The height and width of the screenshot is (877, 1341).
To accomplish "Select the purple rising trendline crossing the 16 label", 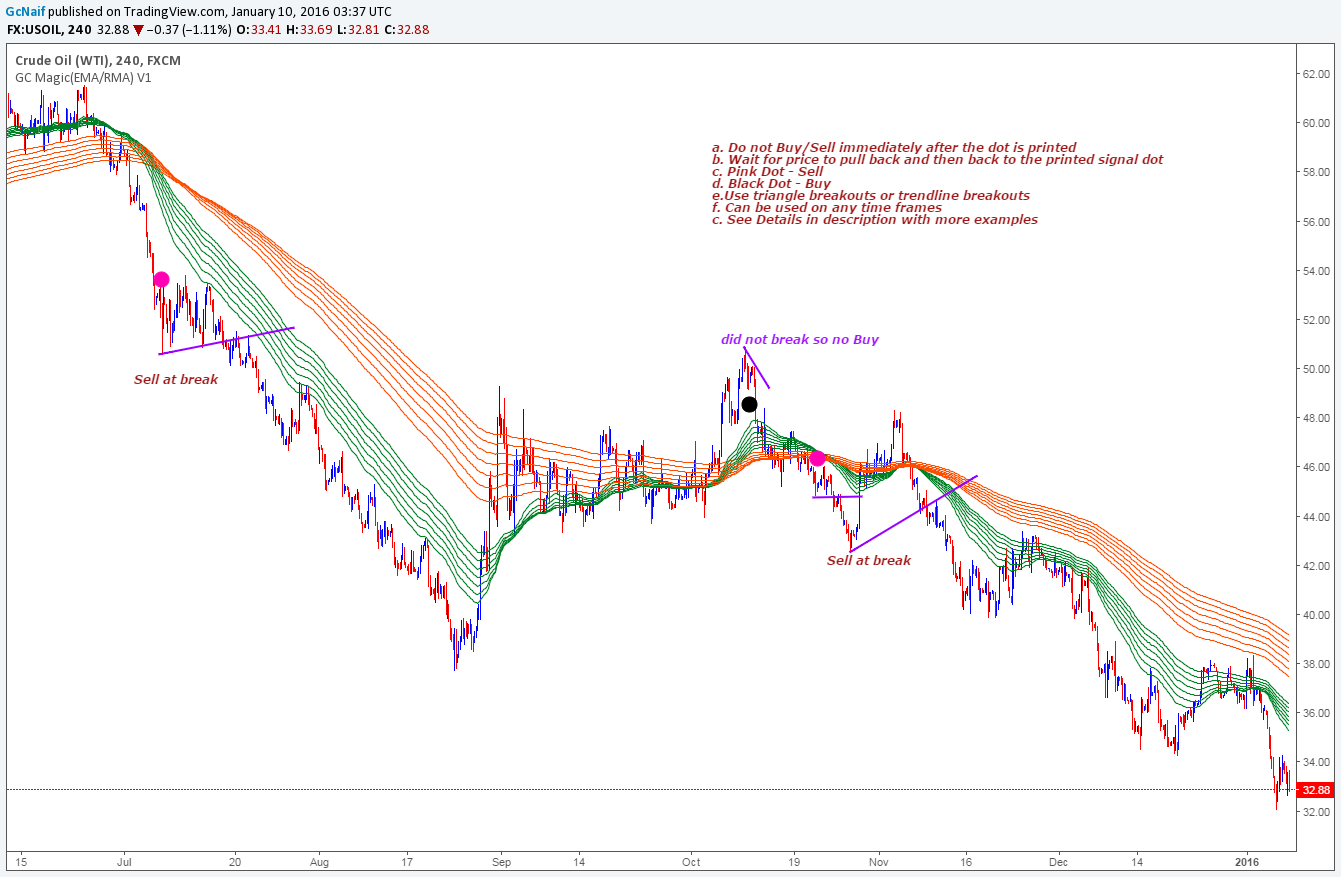I will (913, 514).
